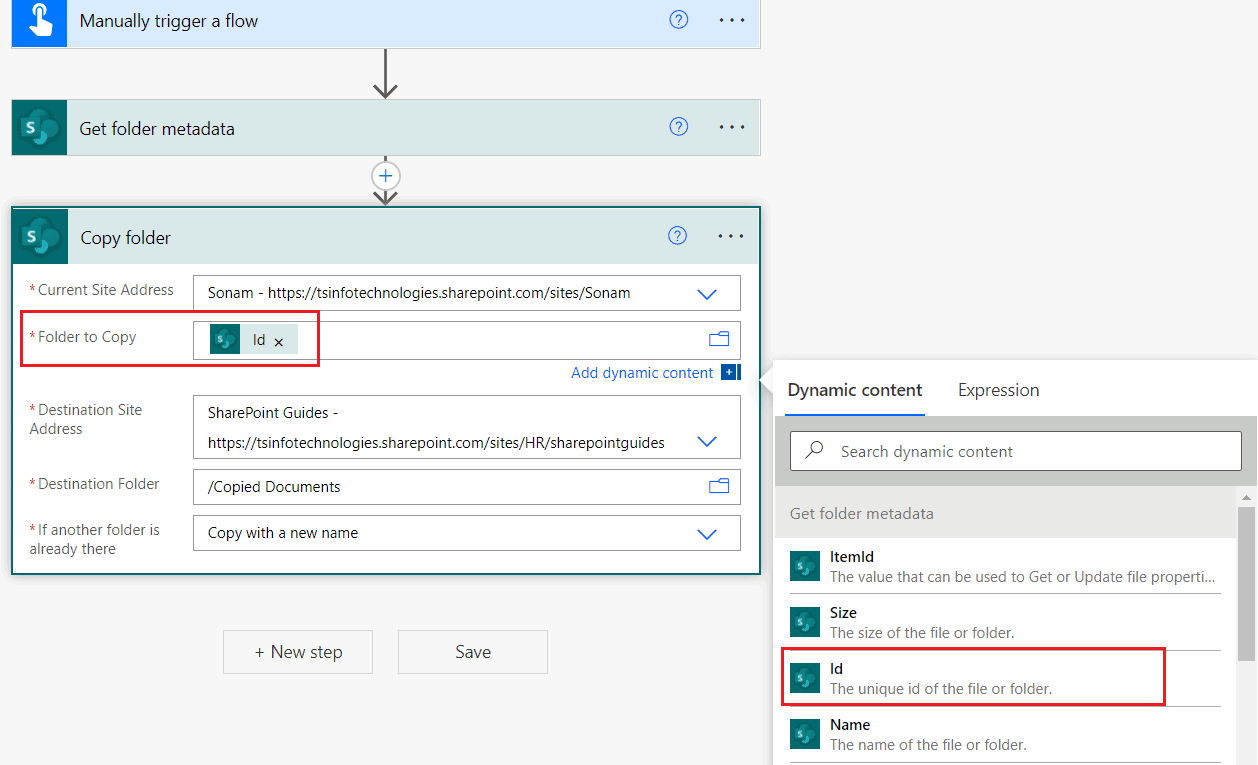Click the Add dynamic content link
Image resolution: width=1258 pixels, height=765 pixels.
(642, 372)
